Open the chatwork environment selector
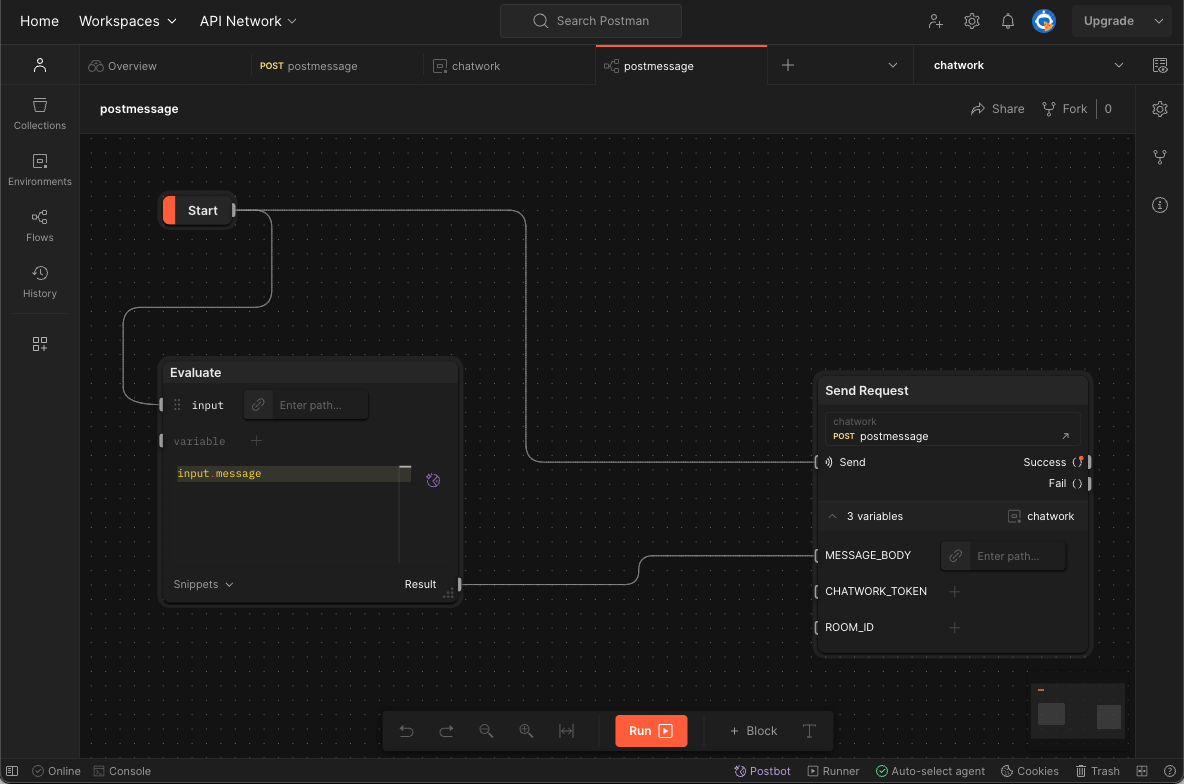 [x=1028, y=66]
